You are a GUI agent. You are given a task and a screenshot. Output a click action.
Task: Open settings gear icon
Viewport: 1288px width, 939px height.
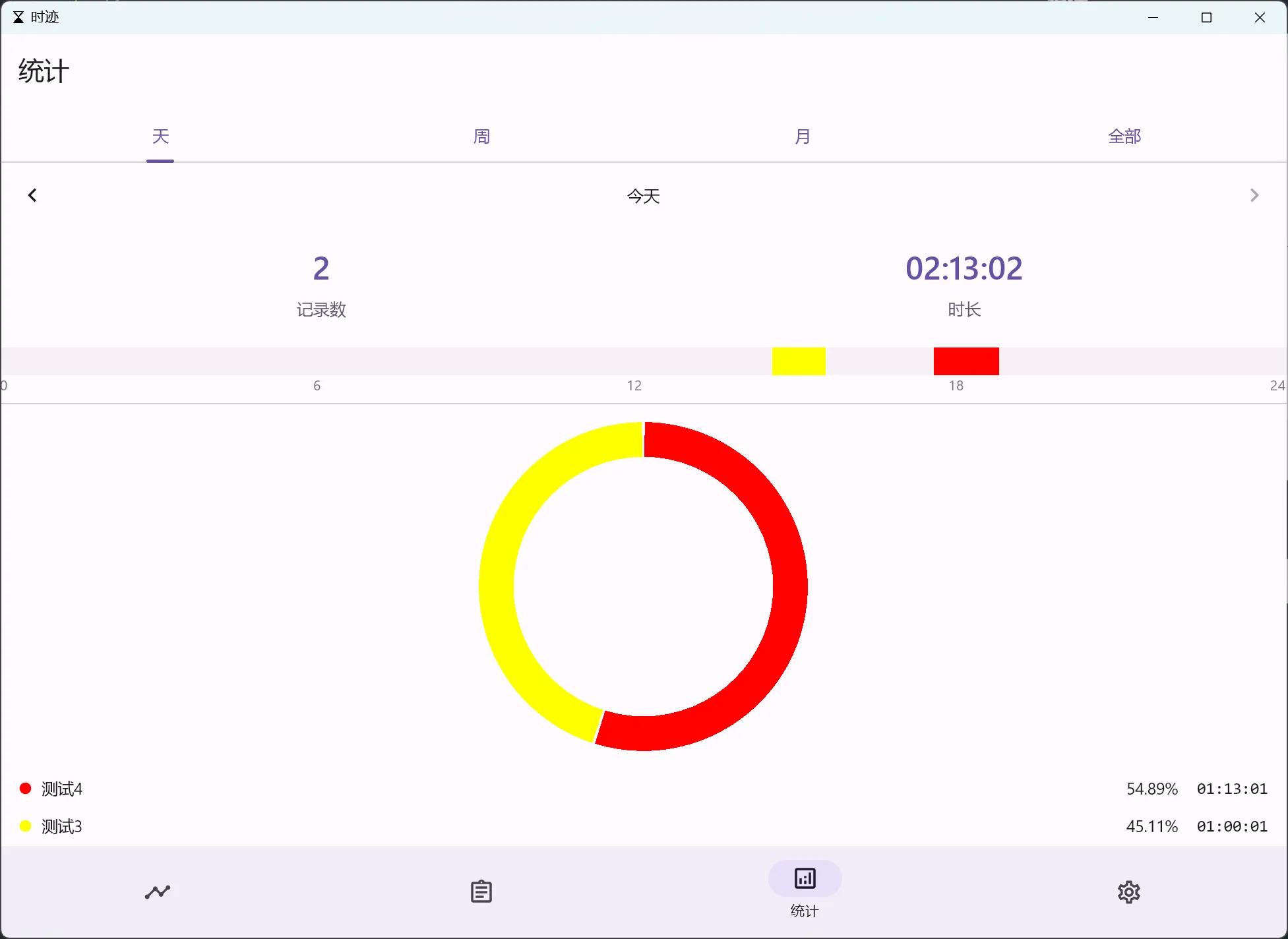1128,892
